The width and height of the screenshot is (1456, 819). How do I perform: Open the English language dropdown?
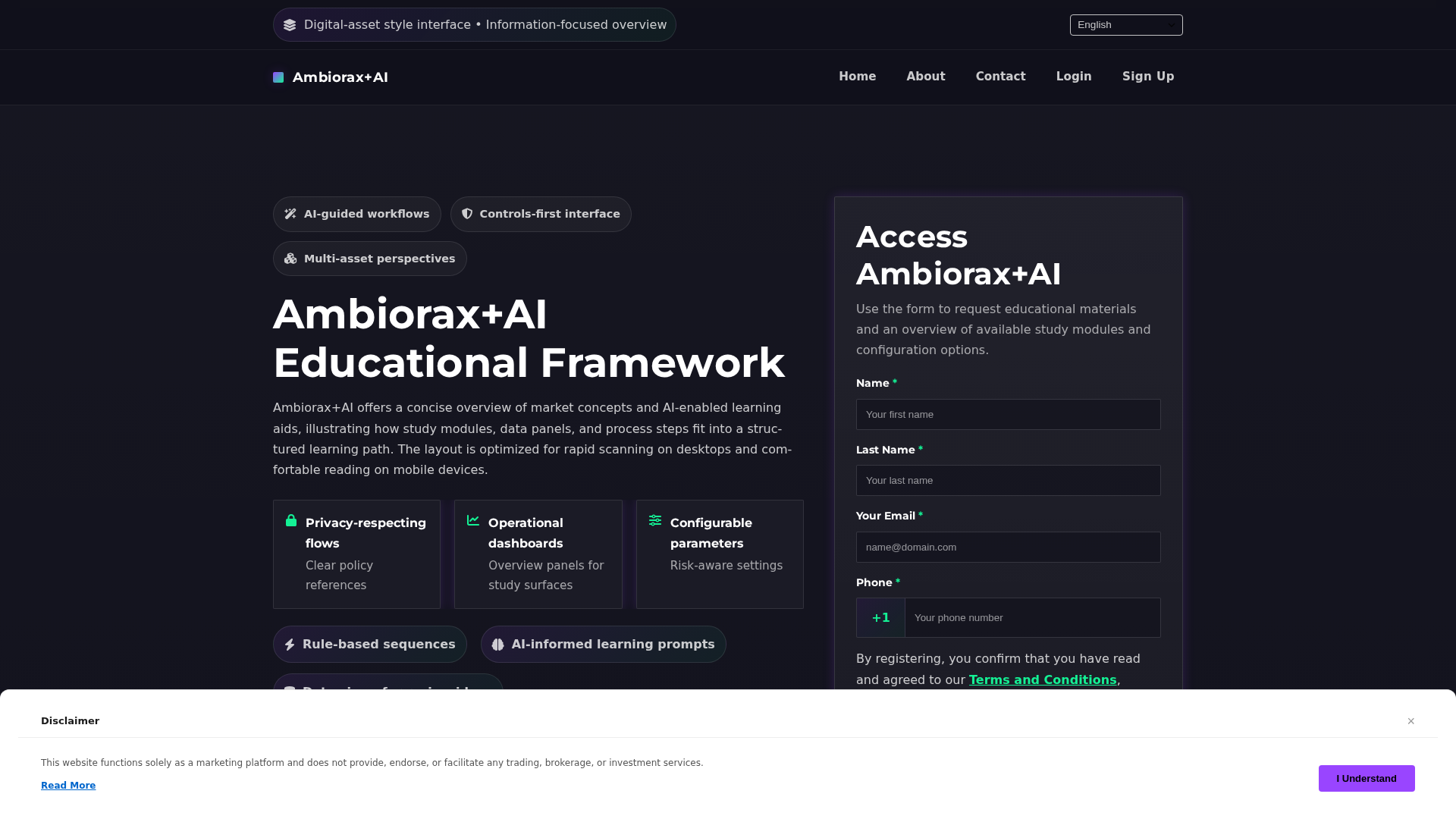1126,25
